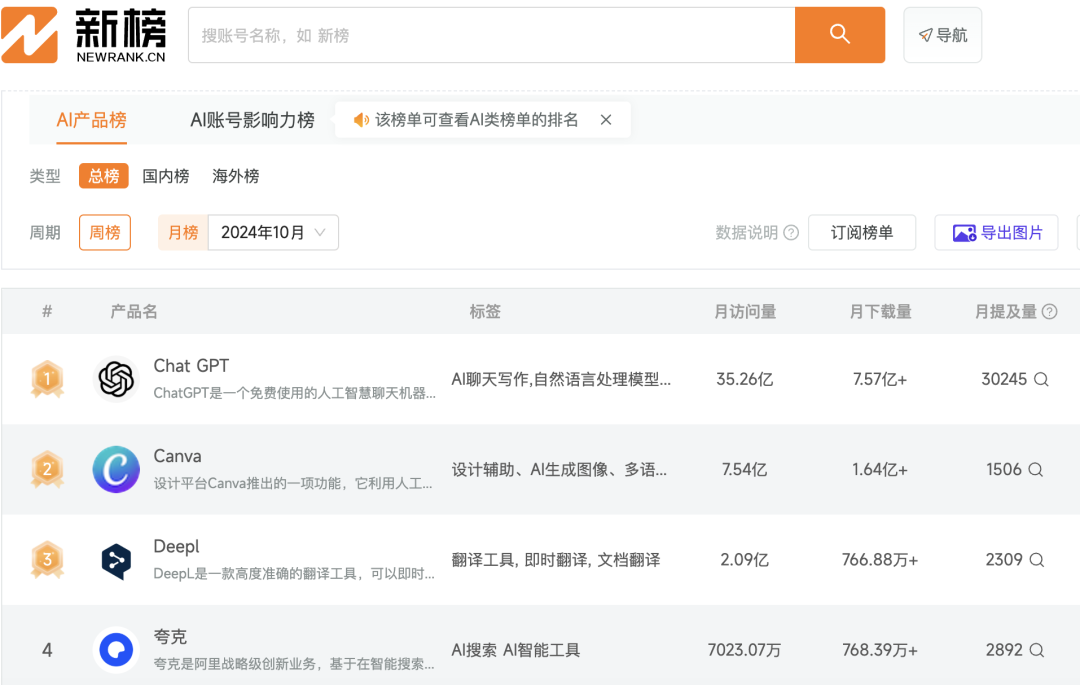
Task: Click the Deepl logo icon
Action: [116, 560]
